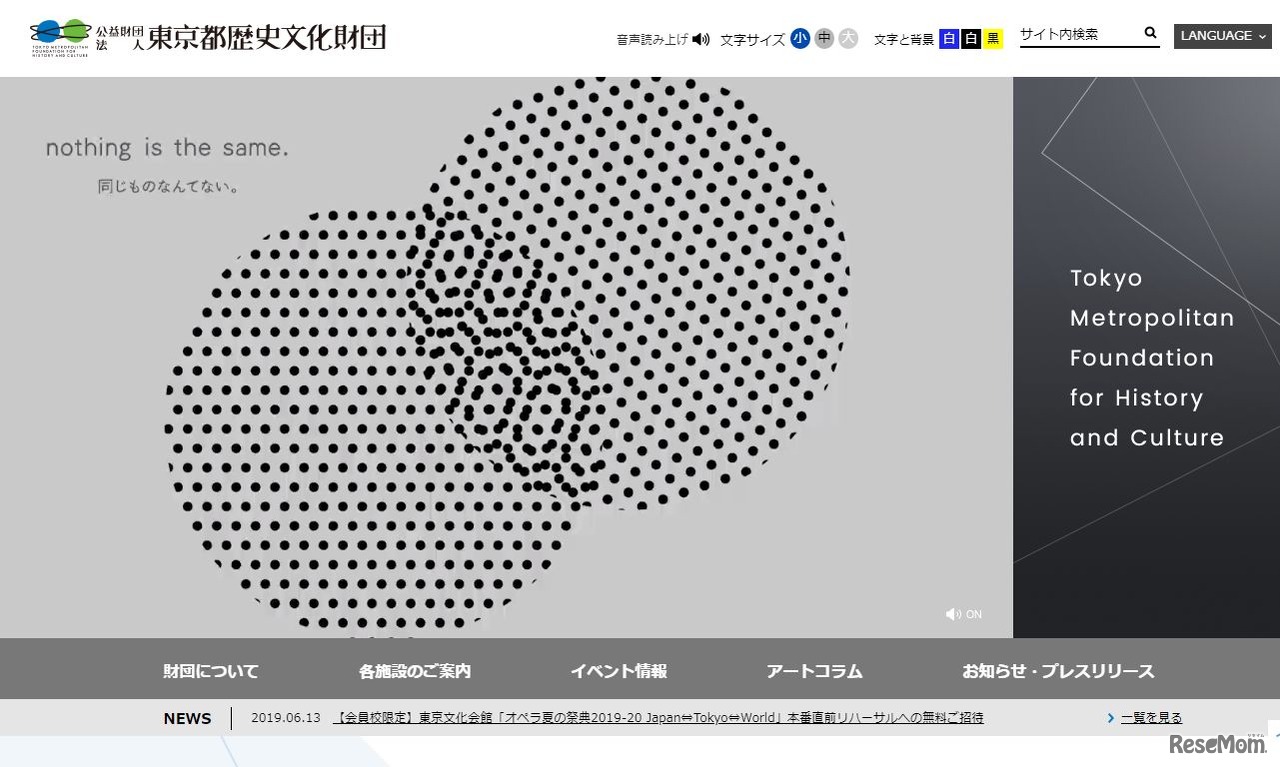Mute the banner audio via ON speaker toggle
Viewport: 1280px width, 767px height.
[x=963, y=614]
